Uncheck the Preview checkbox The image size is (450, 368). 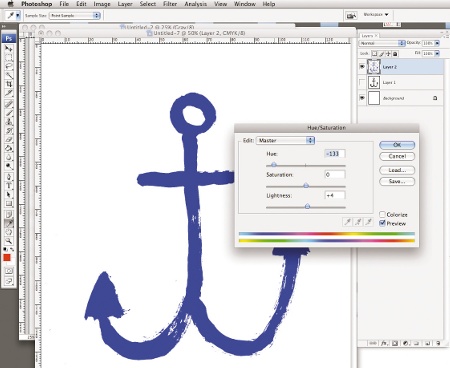pos(382,223)
